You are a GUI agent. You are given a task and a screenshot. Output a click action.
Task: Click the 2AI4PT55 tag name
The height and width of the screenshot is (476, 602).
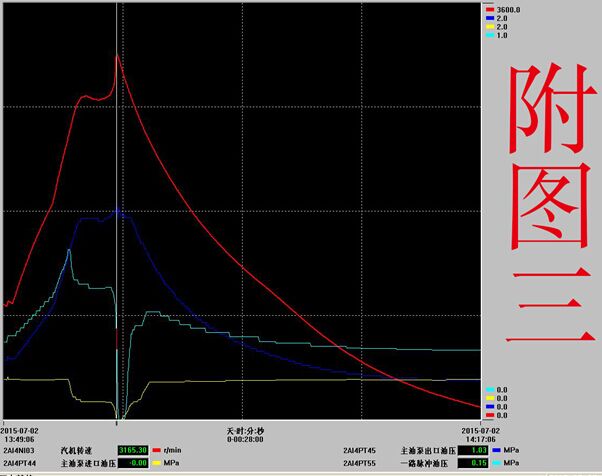point(359,464)
